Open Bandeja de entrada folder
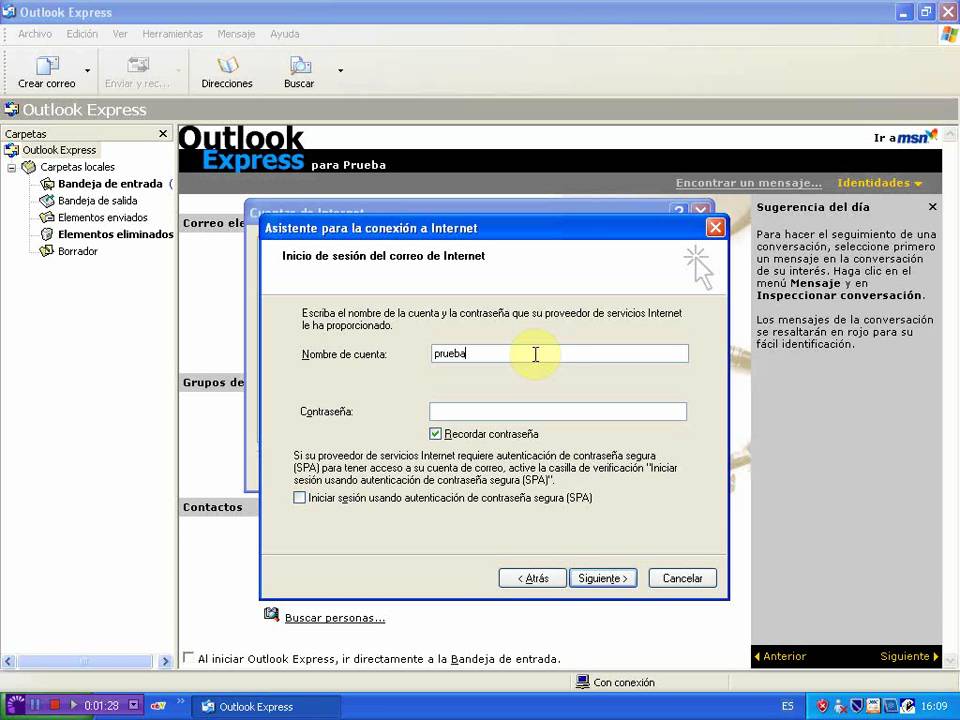This screenshot has width=960, height=720. (110, 184)
